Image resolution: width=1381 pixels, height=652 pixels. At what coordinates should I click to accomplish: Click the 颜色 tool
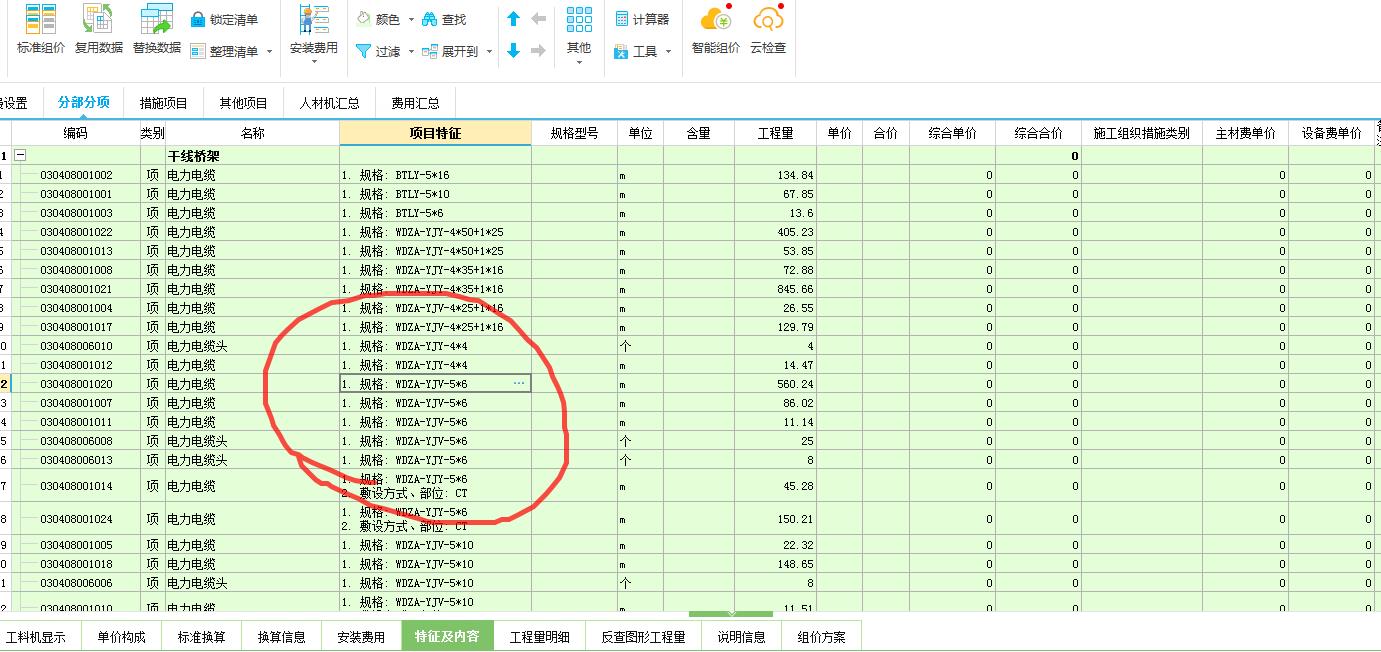378,20
